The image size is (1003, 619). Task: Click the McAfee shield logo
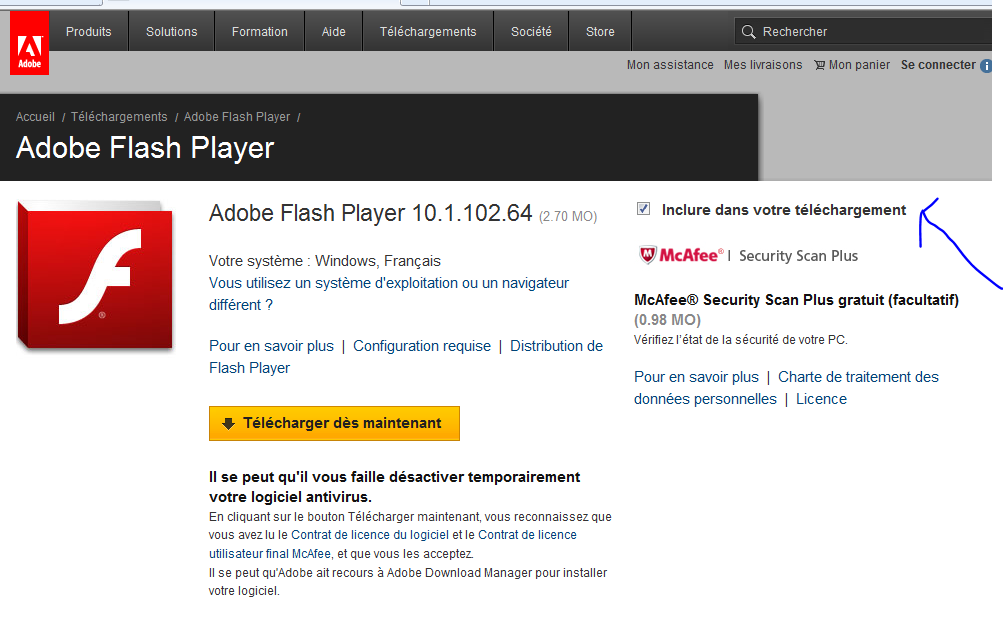pyautogui.click(x=647, y=255)
